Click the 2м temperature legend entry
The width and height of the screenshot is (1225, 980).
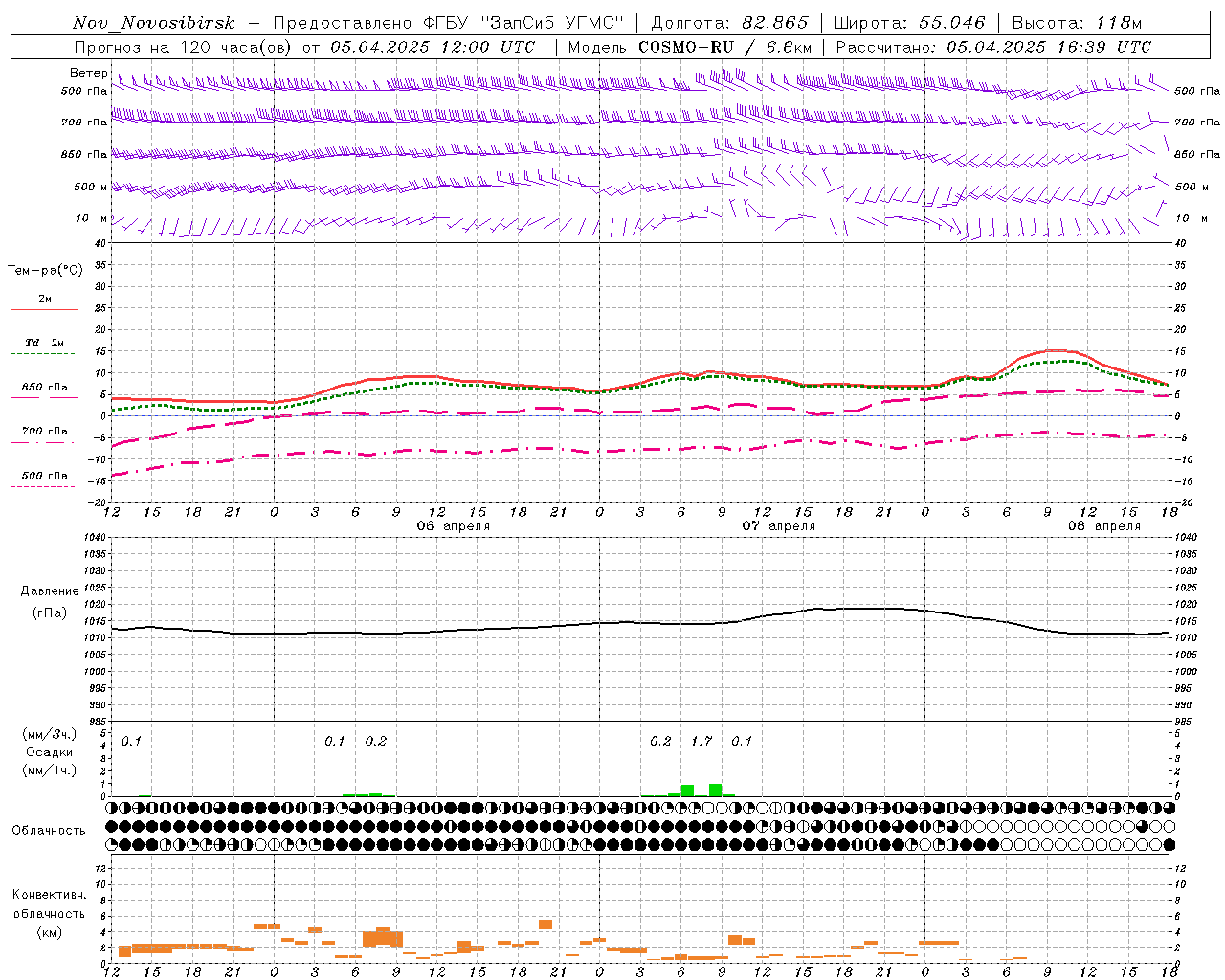tap(45, 300)
